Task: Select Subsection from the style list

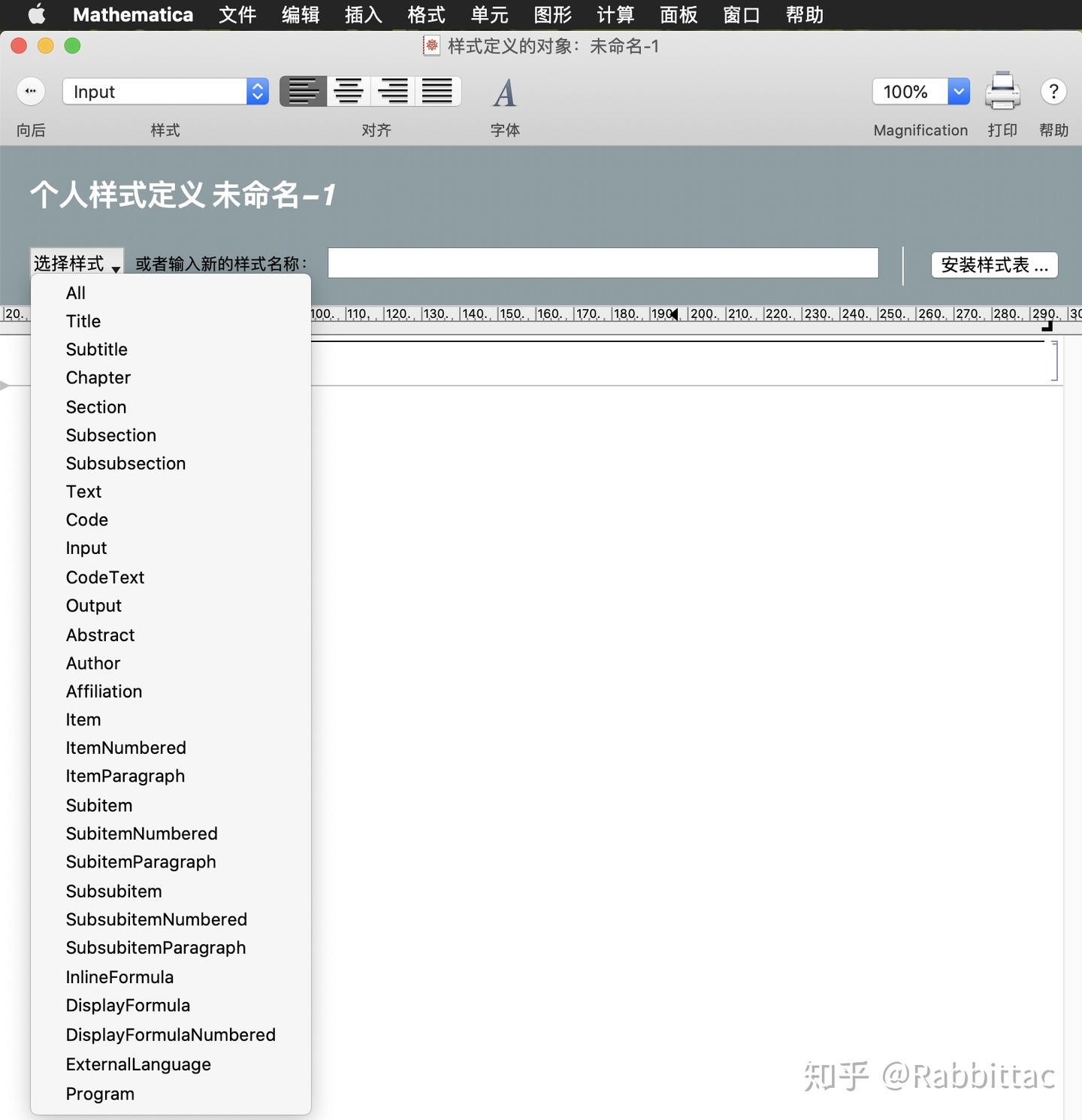Action: 110,434
